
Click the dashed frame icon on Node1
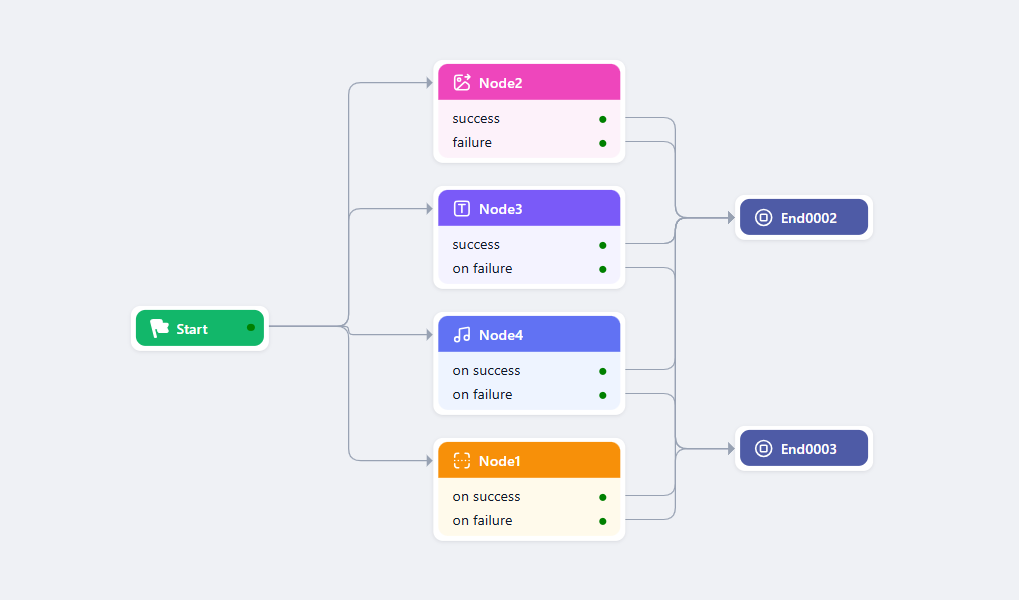pos(462,461)
